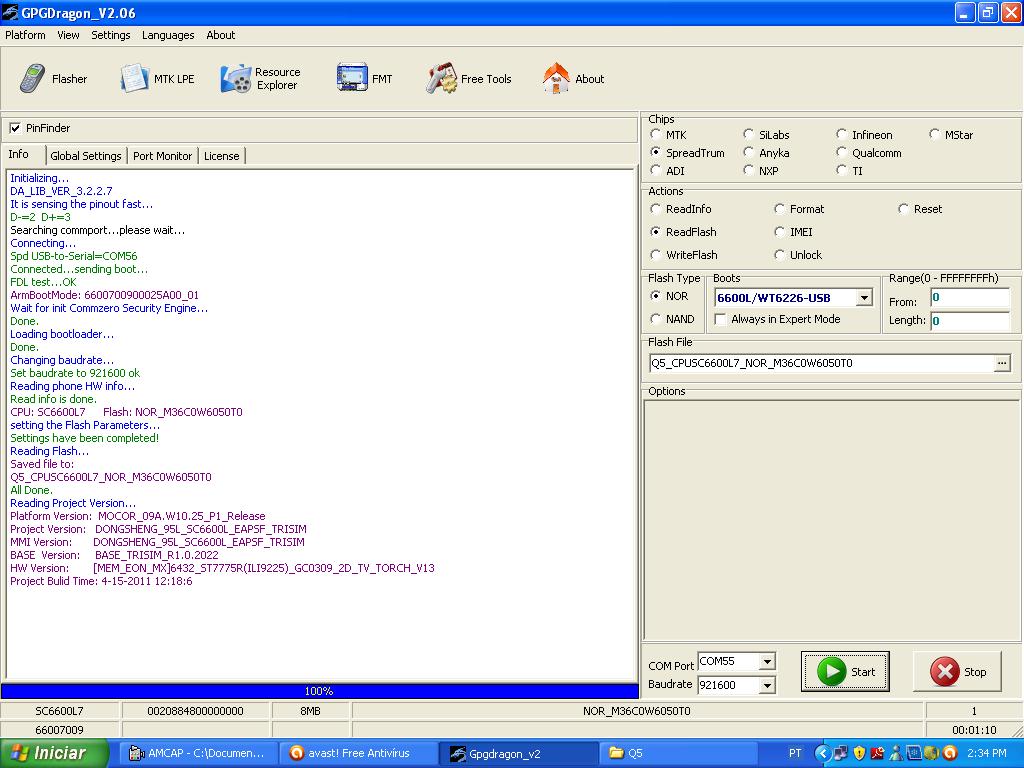
Task: Click log line 'Settings have been completed!'
Action: pos(84,438)
